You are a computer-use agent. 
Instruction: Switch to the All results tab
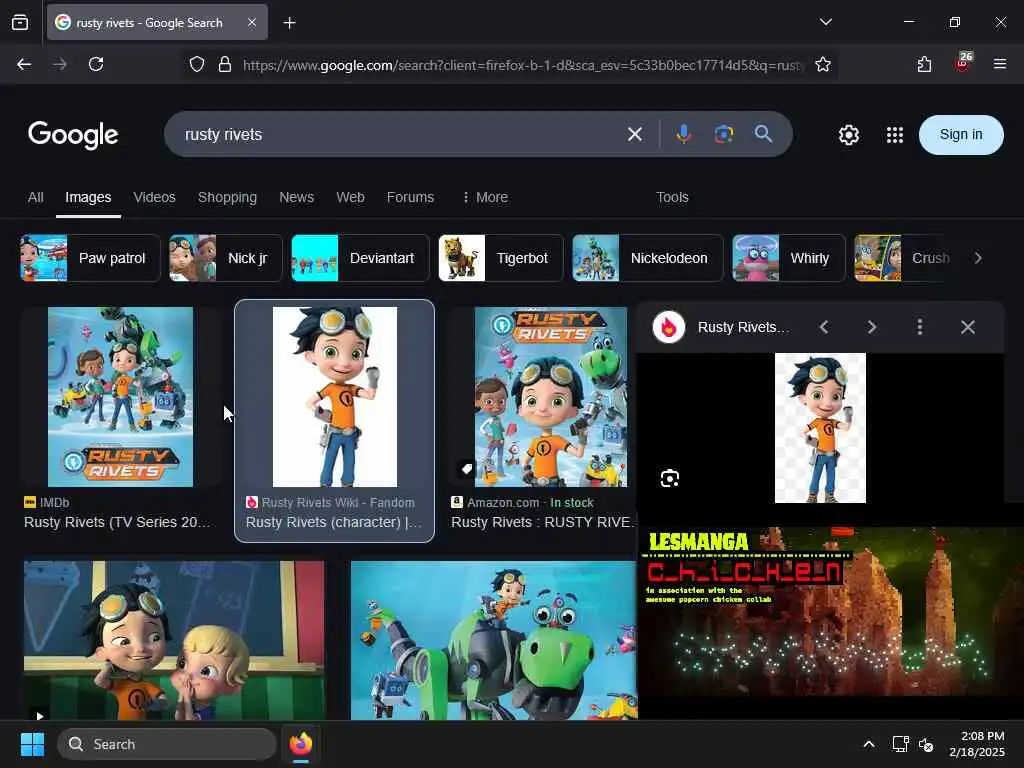[x=35, y=197]
